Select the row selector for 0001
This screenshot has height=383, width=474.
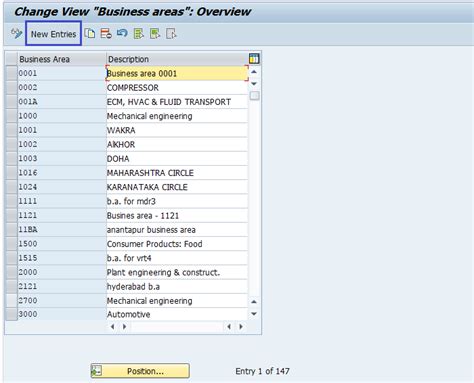tap(11, 73)
